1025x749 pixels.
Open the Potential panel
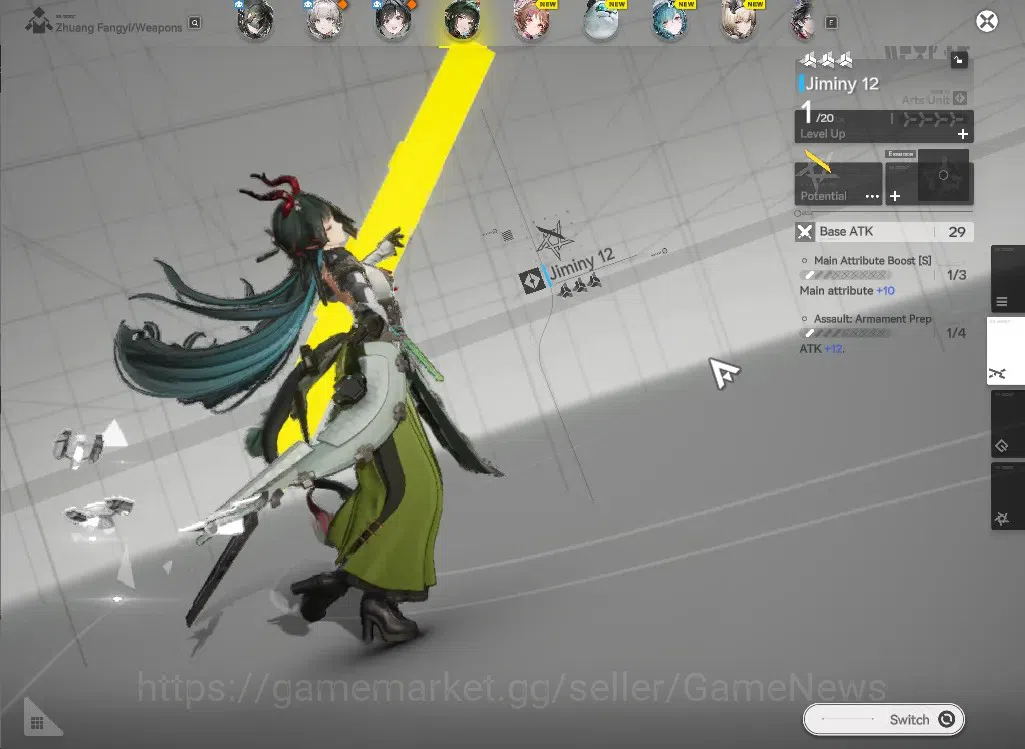(839, 184)
